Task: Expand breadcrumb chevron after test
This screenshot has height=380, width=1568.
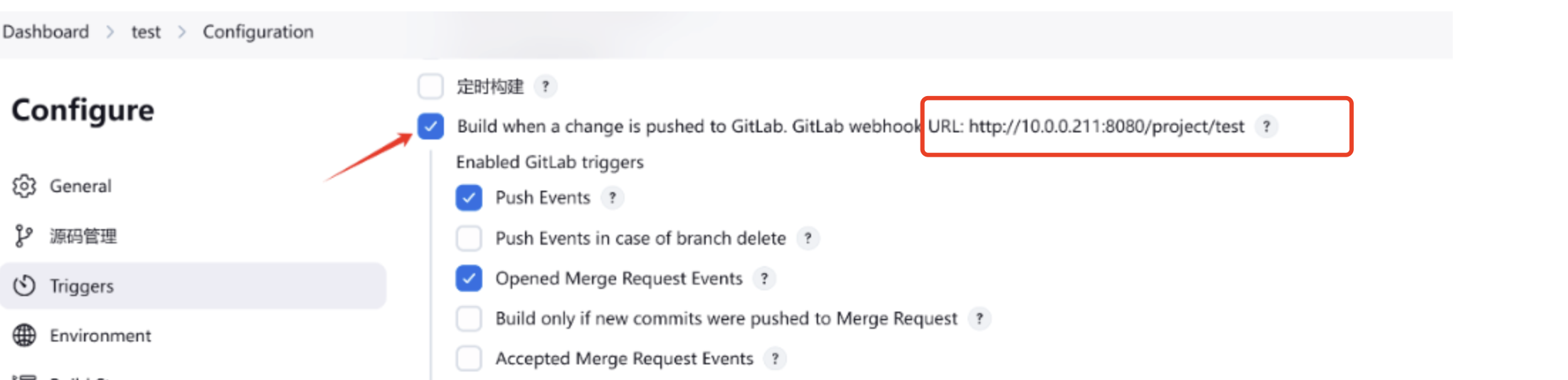Action: 182,32
